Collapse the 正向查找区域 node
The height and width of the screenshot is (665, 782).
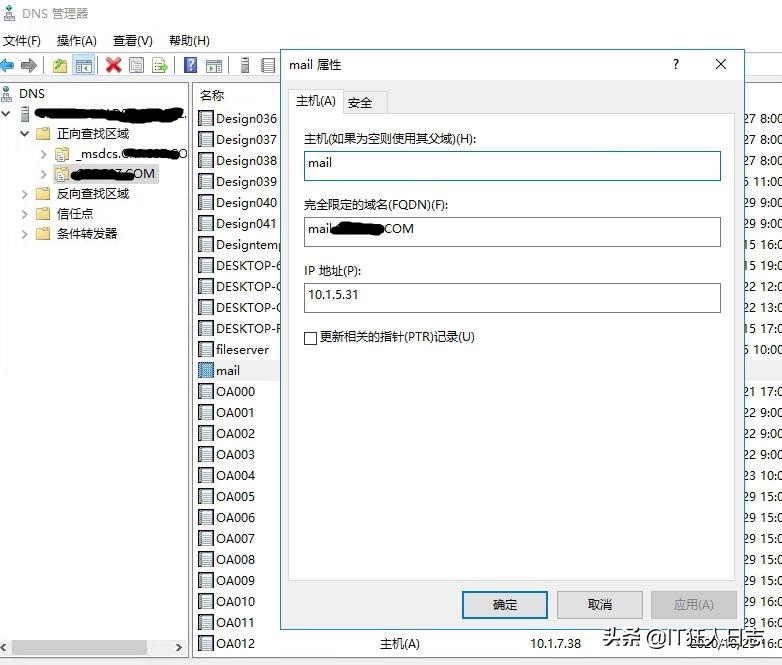[x=24, y=134]
